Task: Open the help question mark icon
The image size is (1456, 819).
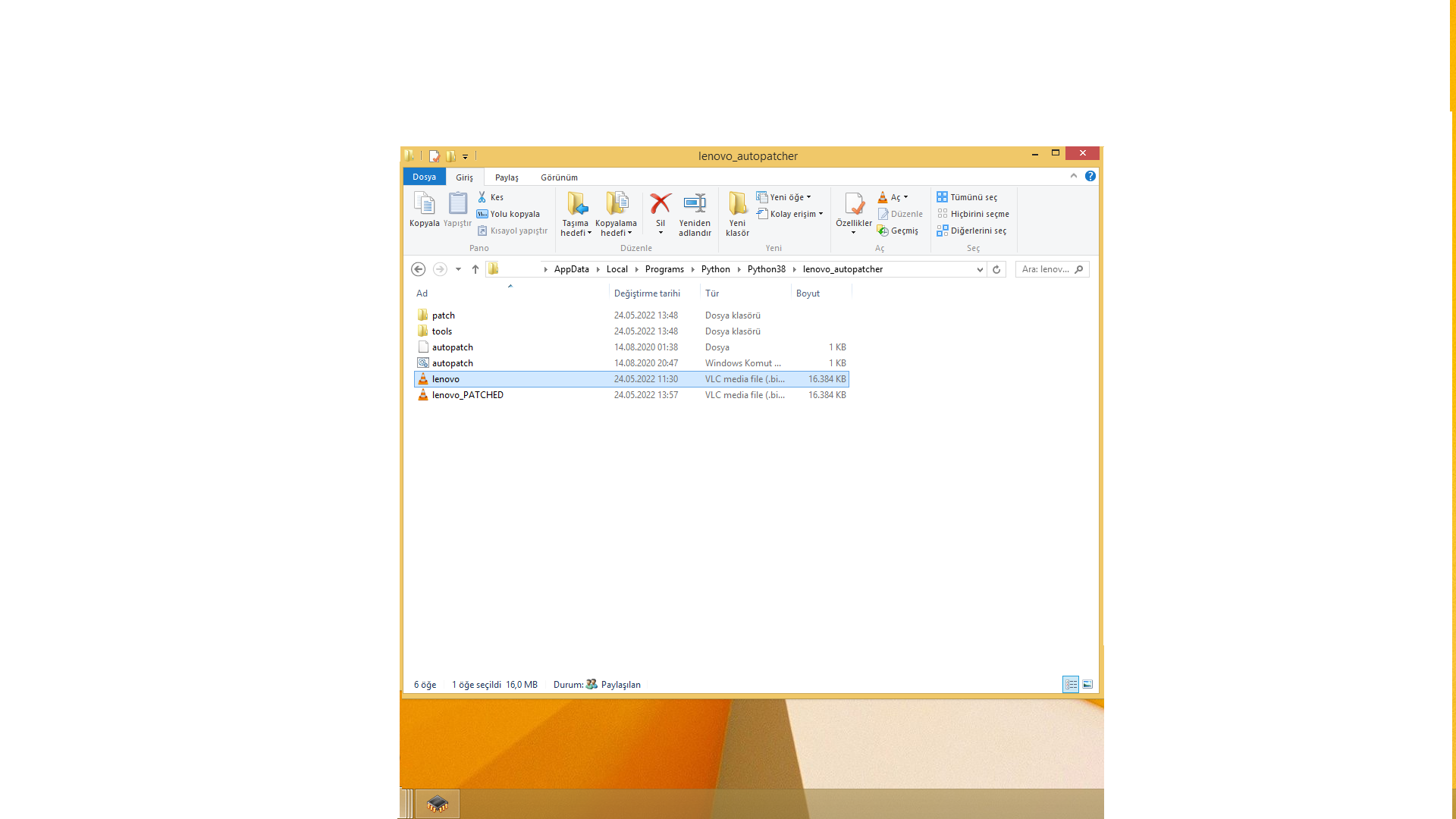Action: 1090,176
